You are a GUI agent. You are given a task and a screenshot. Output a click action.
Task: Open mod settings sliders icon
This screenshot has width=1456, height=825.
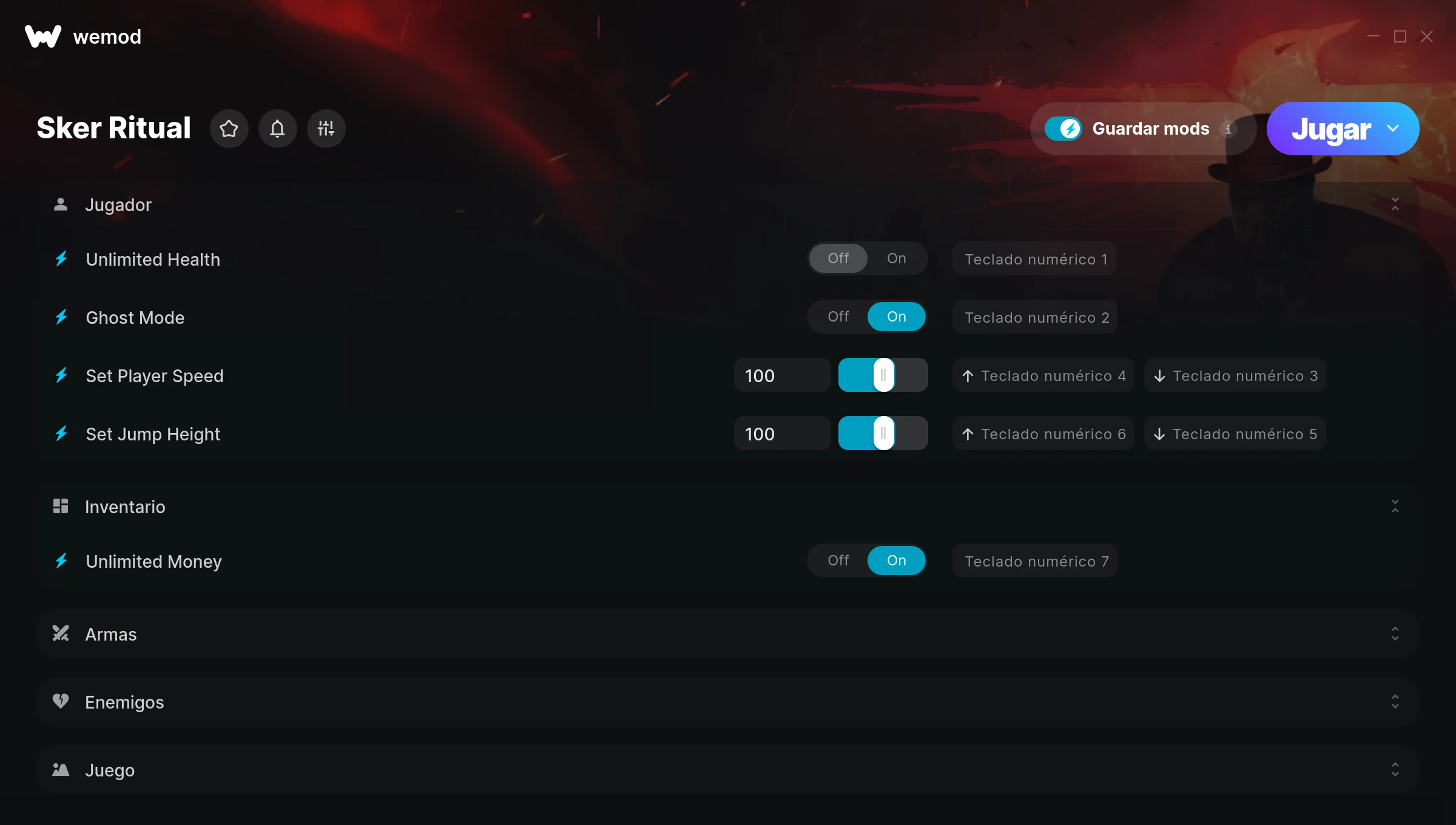(x=326, y=129)
